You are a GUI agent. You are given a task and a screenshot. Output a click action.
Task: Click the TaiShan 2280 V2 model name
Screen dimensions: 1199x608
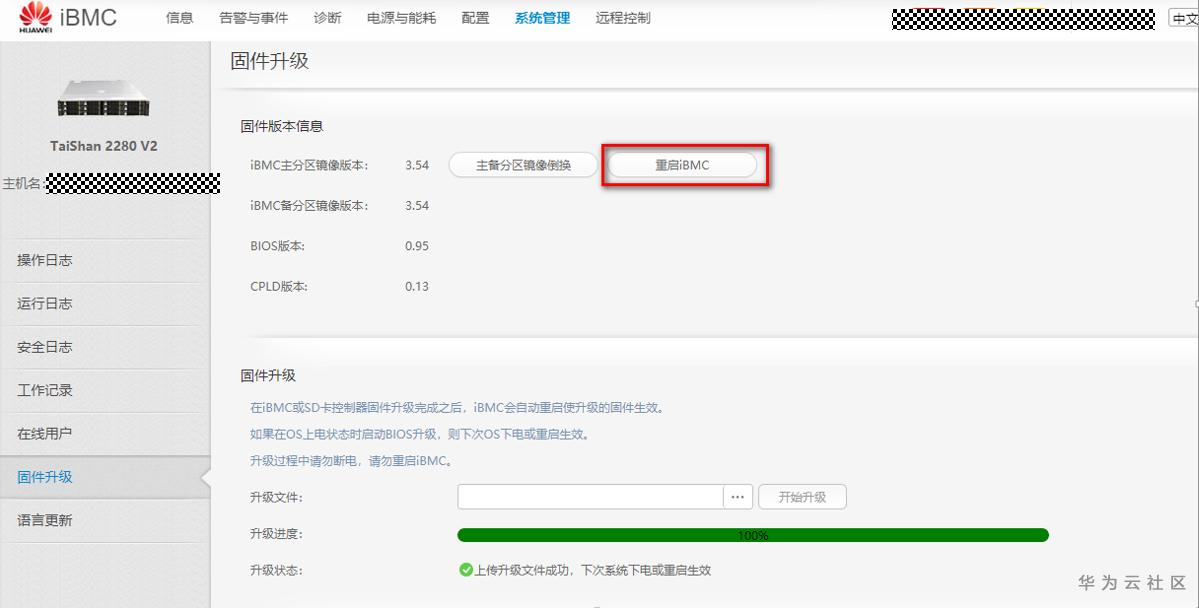104,146
